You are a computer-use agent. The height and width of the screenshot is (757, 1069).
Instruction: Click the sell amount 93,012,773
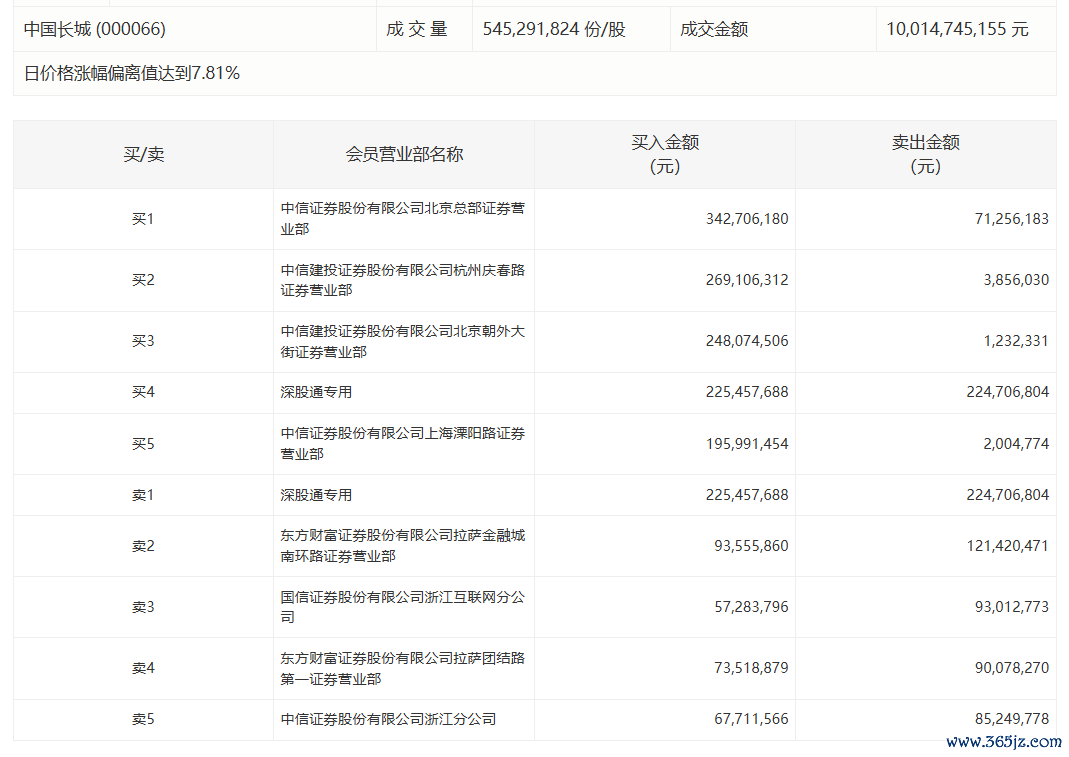coord(1012,607)
